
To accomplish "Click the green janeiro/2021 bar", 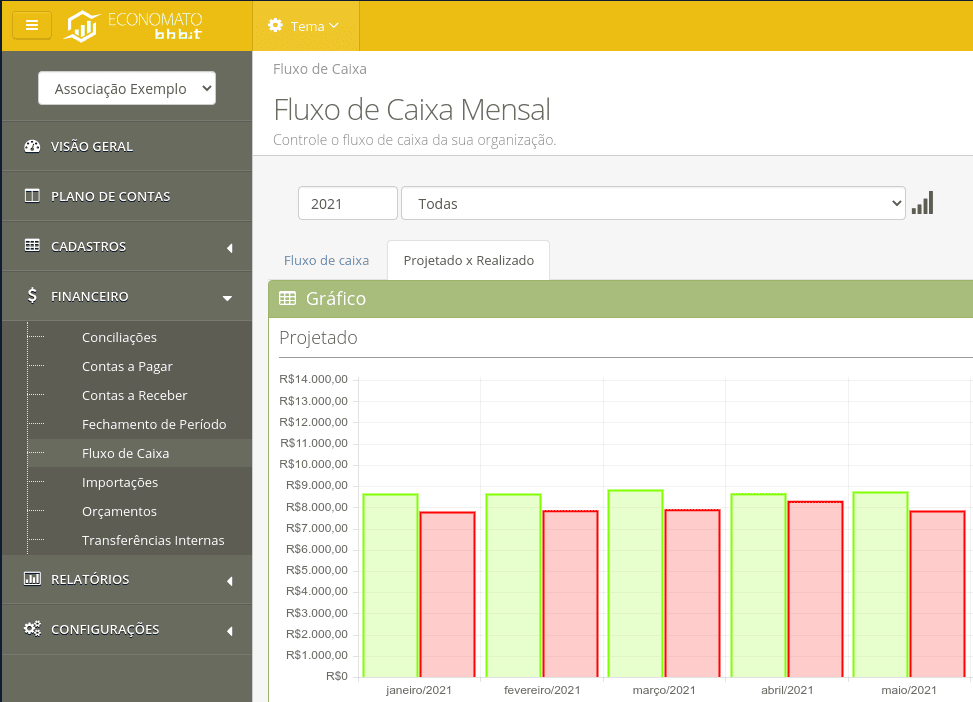I will coord(390,585).
